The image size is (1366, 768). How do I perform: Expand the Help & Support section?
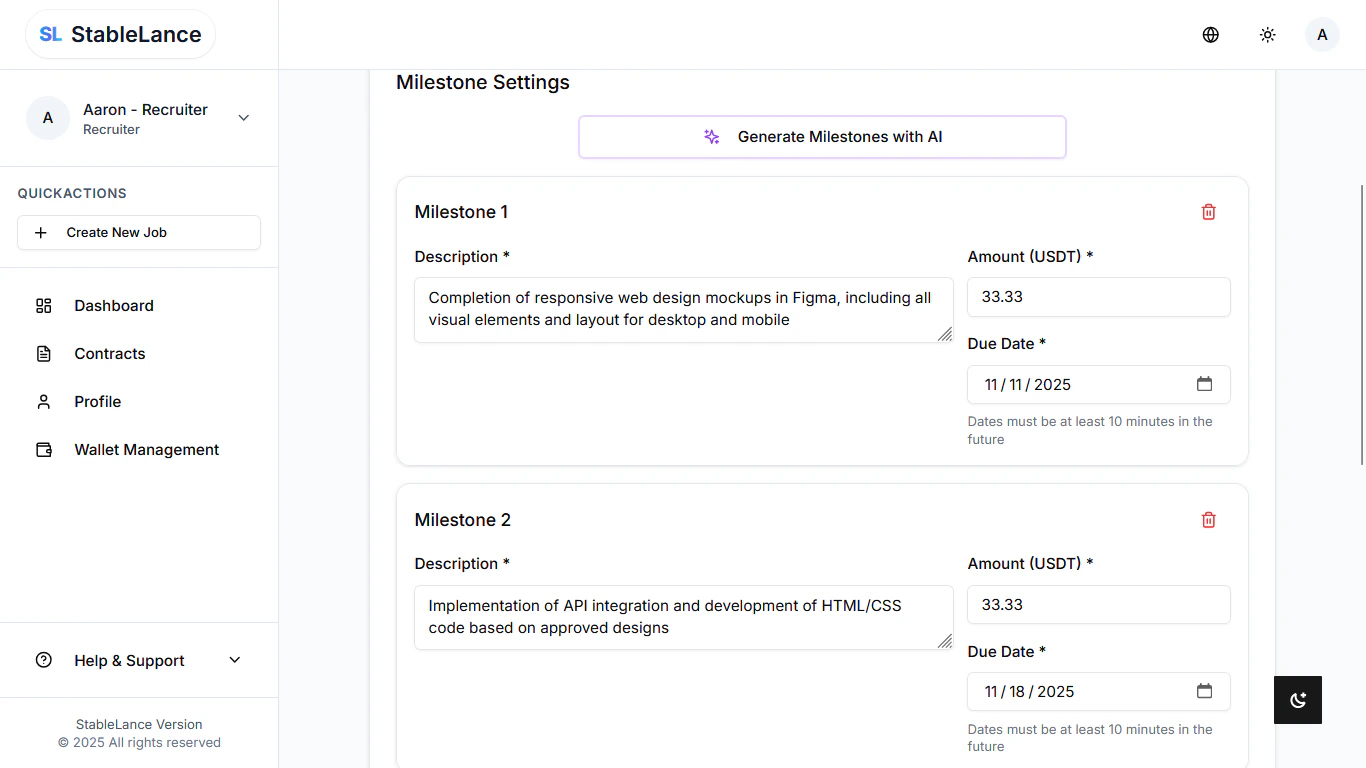[x=234, y=660]
